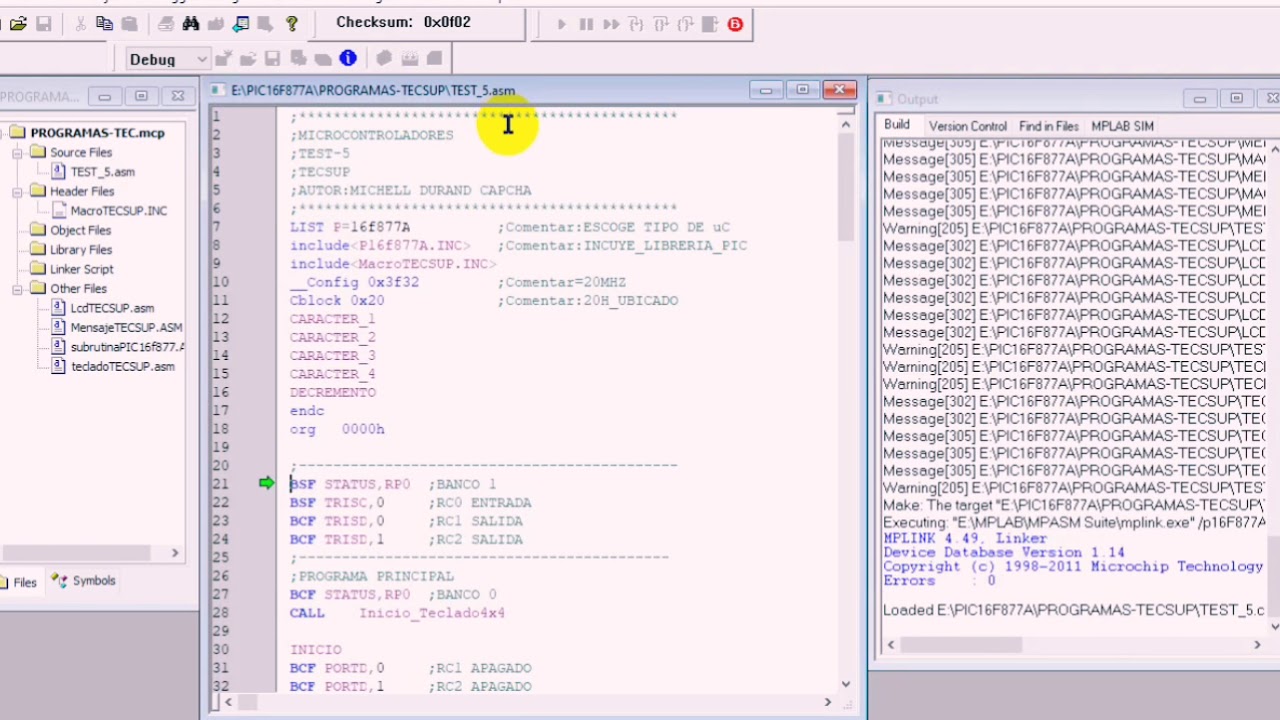
Task: Select the Build tab in Output
Action: pos(897,125)
